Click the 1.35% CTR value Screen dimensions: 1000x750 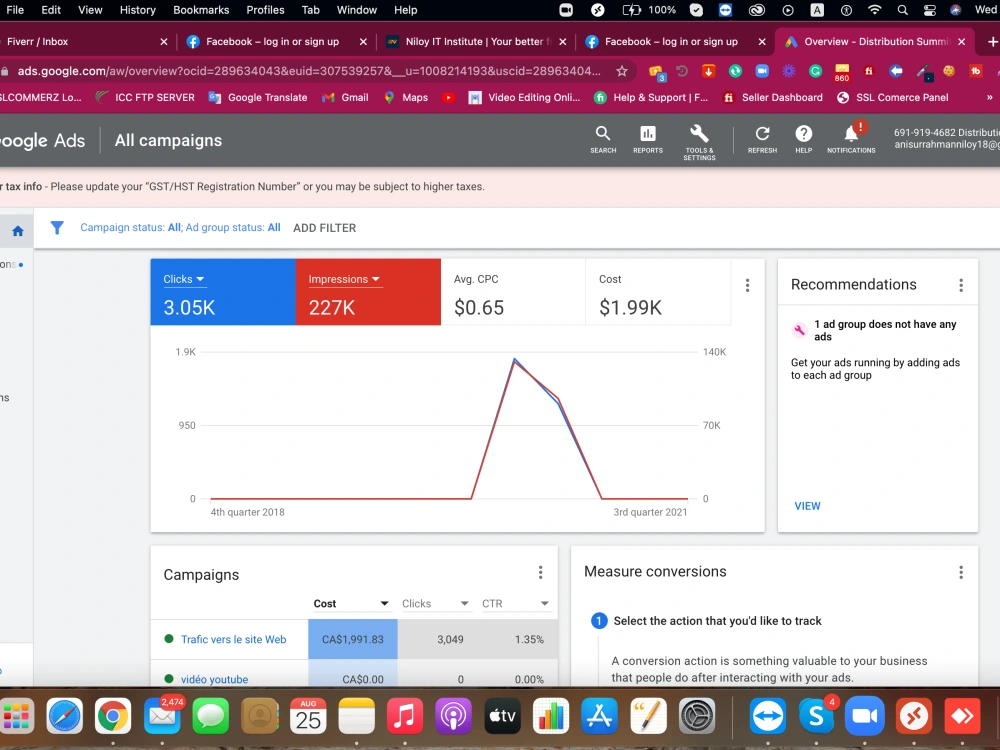tap(529, 639)
